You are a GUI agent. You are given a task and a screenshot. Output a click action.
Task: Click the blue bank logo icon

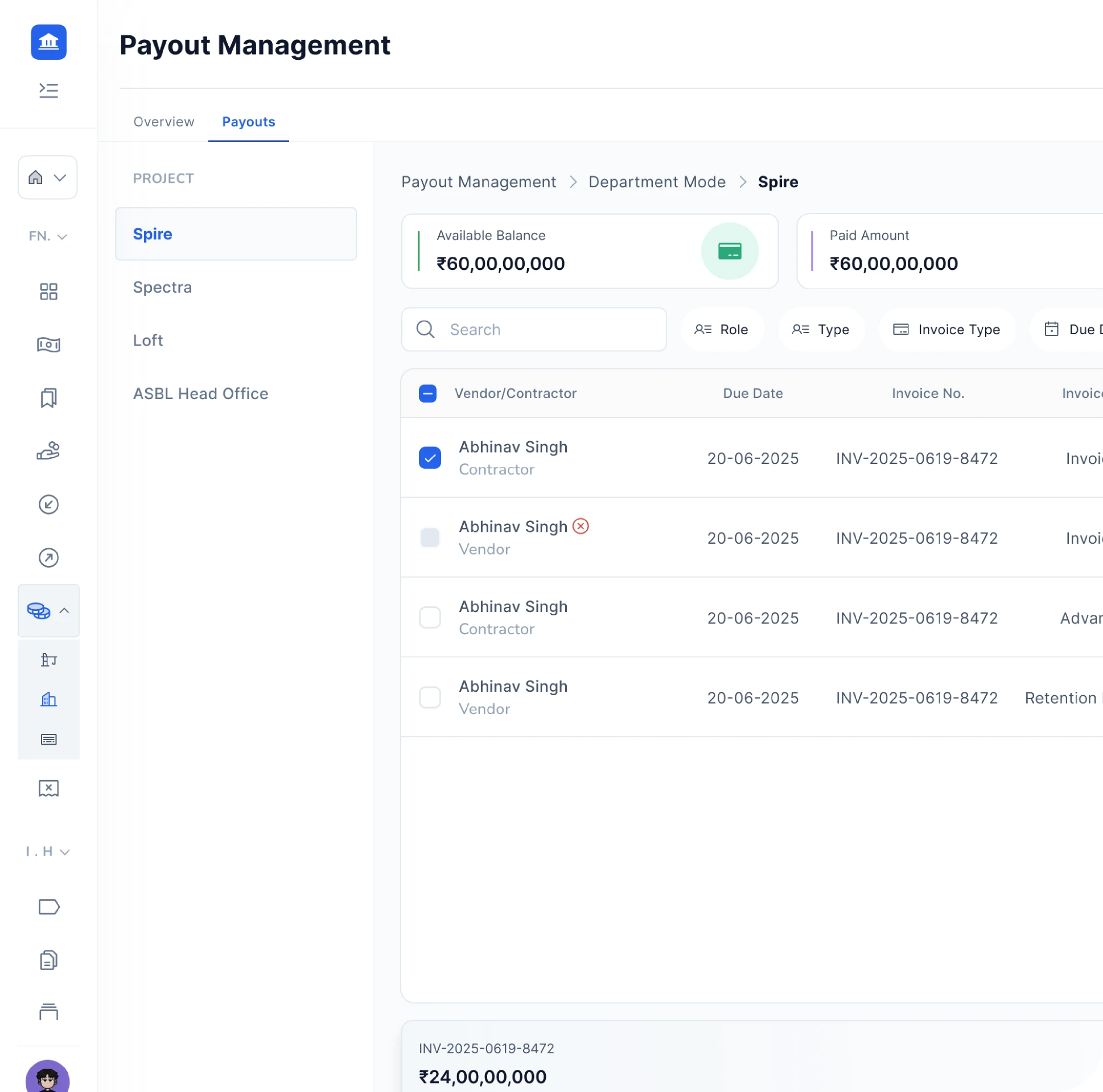pos(48,42)
